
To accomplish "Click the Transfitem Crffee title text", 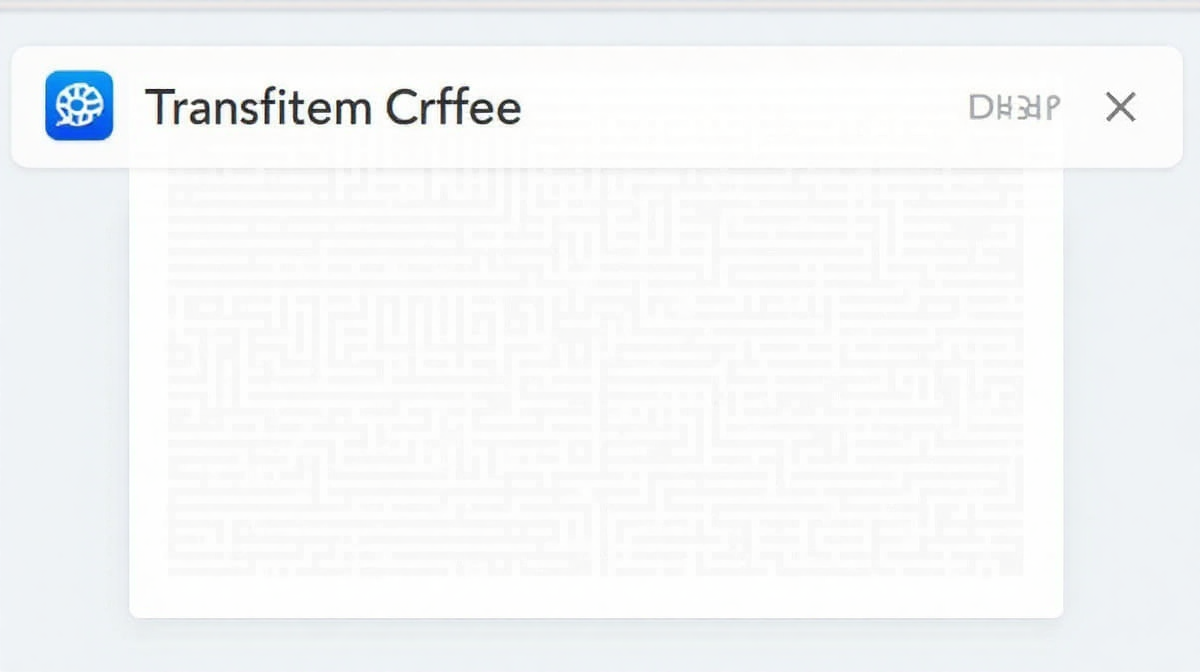I will coord(333,107).
